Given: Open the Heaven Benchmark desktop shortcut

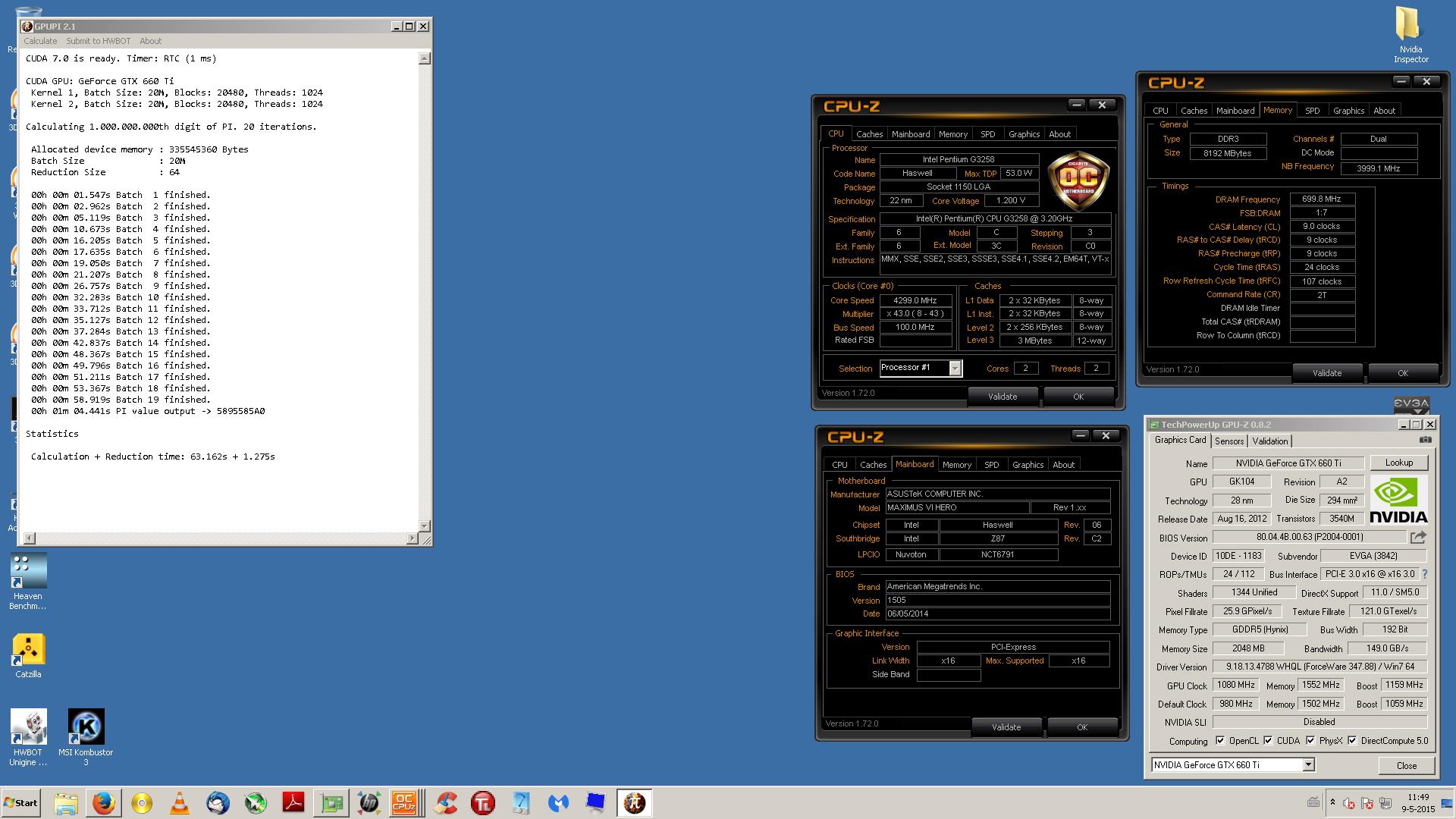Looking at the screenshot, I should (x=28, y=582).
